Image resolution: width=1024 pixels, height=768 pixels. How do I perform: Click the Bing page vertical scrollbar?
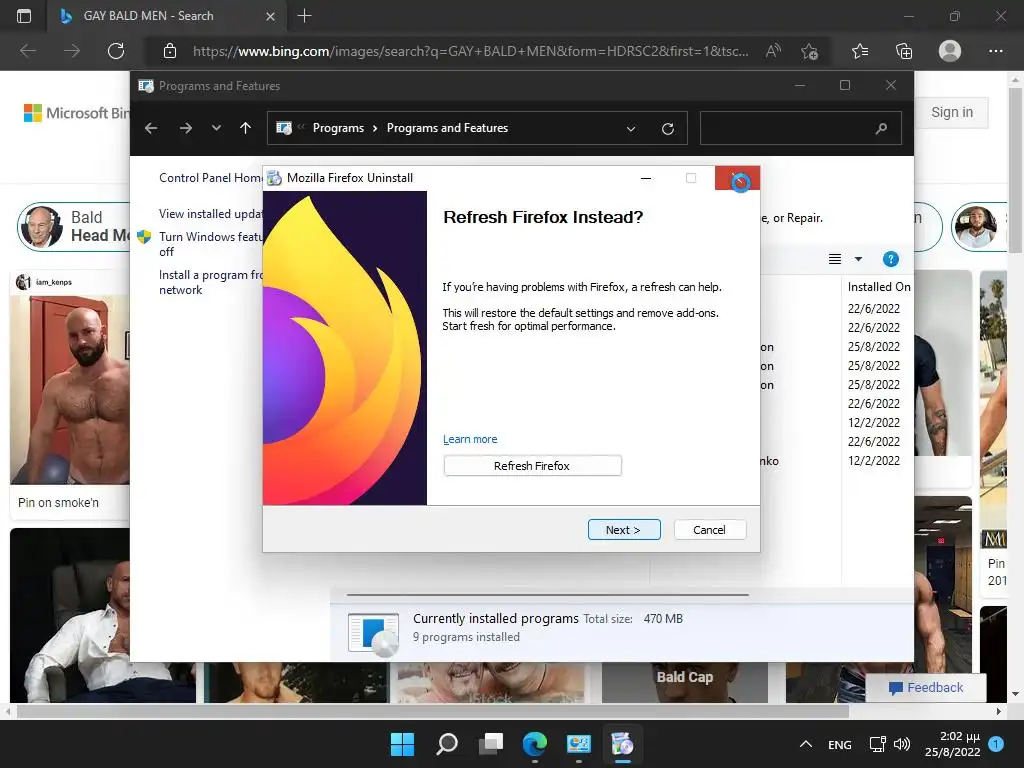click(1015, 171)
